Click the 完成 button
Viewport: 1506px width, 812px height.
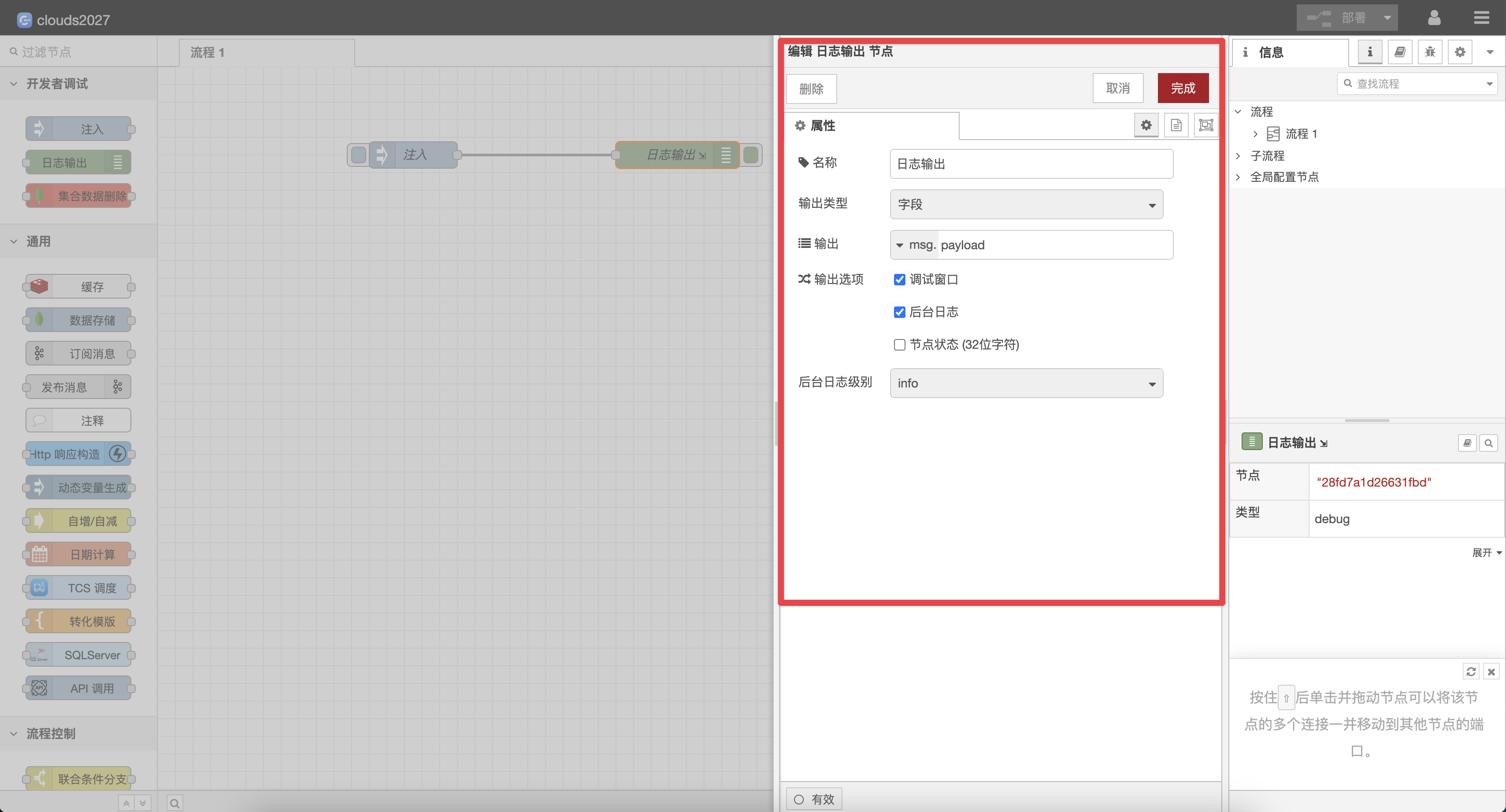(1183, 88)
